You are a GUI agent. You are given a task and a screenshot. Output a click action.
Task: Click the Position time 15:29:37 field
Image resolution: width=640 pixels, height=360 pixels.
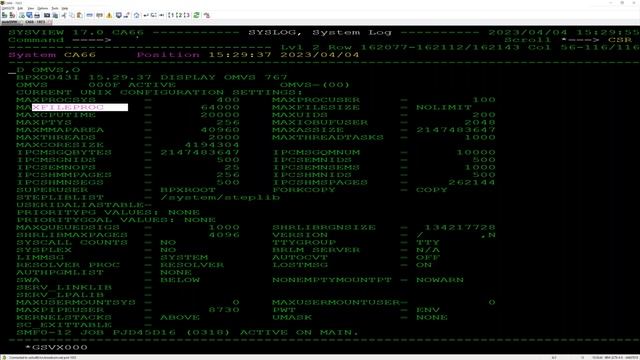click(240, 55)
